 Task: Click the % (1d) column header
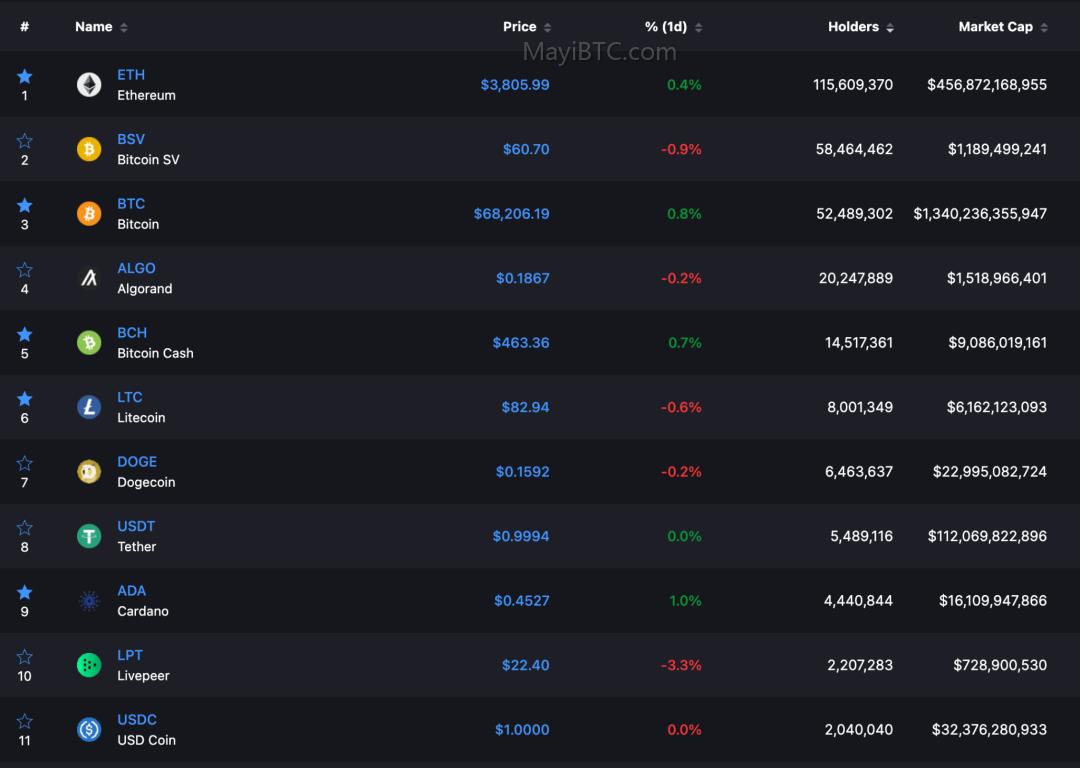tap(665, 27)
